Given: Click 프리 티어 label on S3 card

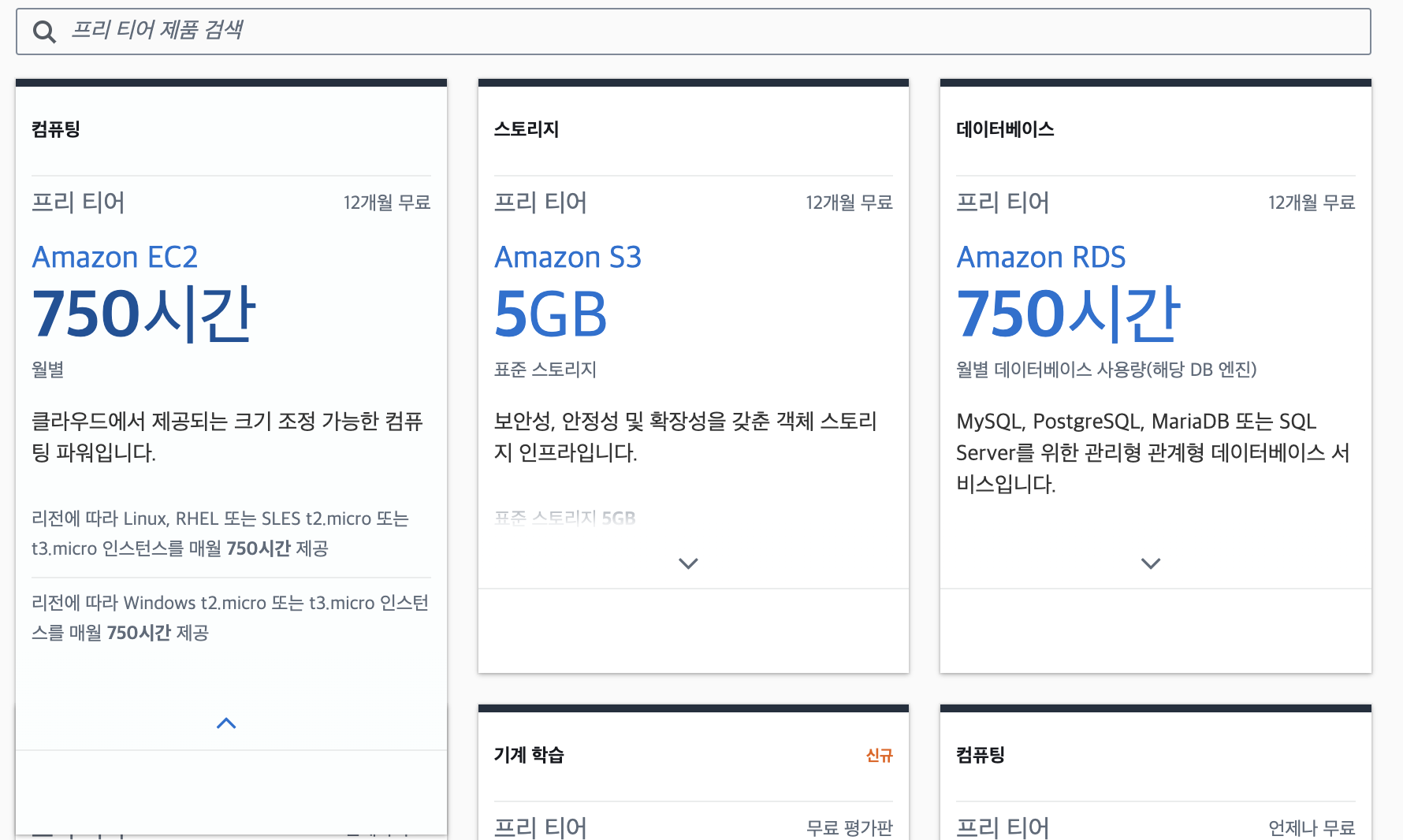Looking at the screenshot, I should pos(541,203).
